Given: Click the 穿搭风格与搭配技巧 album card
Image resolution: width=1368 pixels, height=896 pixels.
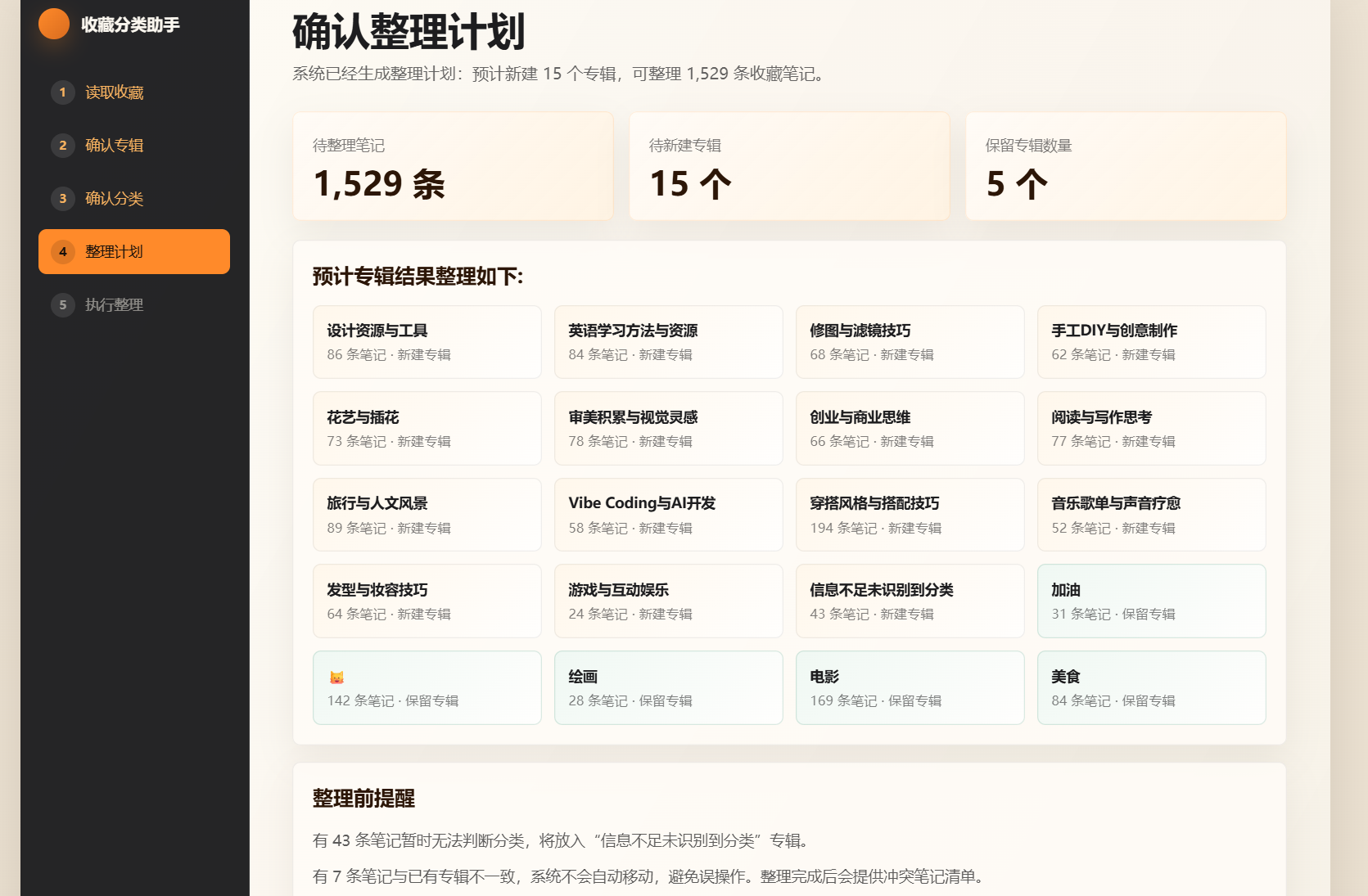Looking at the screenshot, I should (x=910, y=515).
